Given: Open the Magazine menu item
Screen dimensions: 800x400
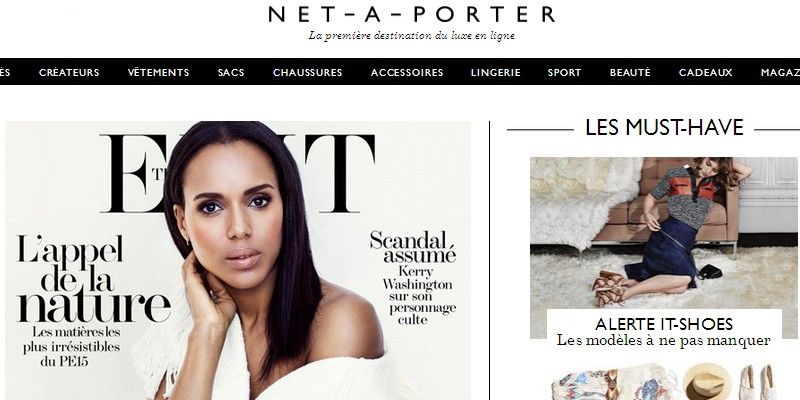Looking at the screenshot, I should pos(780,72).
